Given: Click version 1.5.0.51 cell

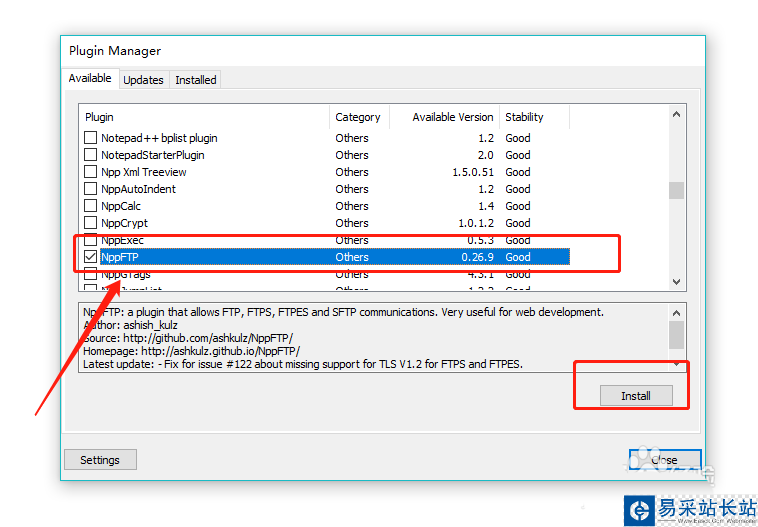Looking at the screenshot, I should pyautogui.click(x=473, y=172).
